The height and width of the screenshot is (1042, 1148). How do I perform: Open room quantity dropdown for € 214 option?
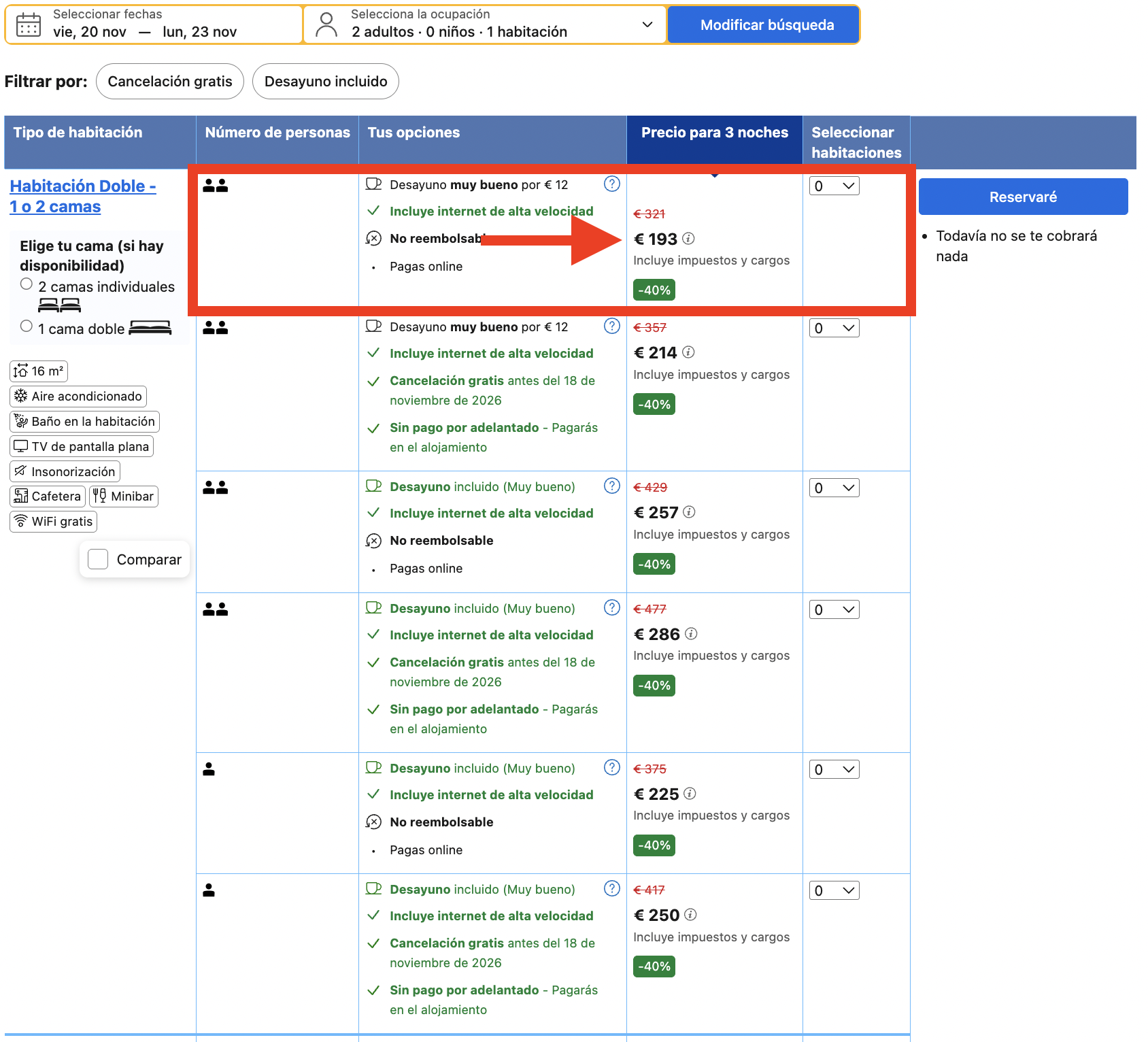(834, 328)
